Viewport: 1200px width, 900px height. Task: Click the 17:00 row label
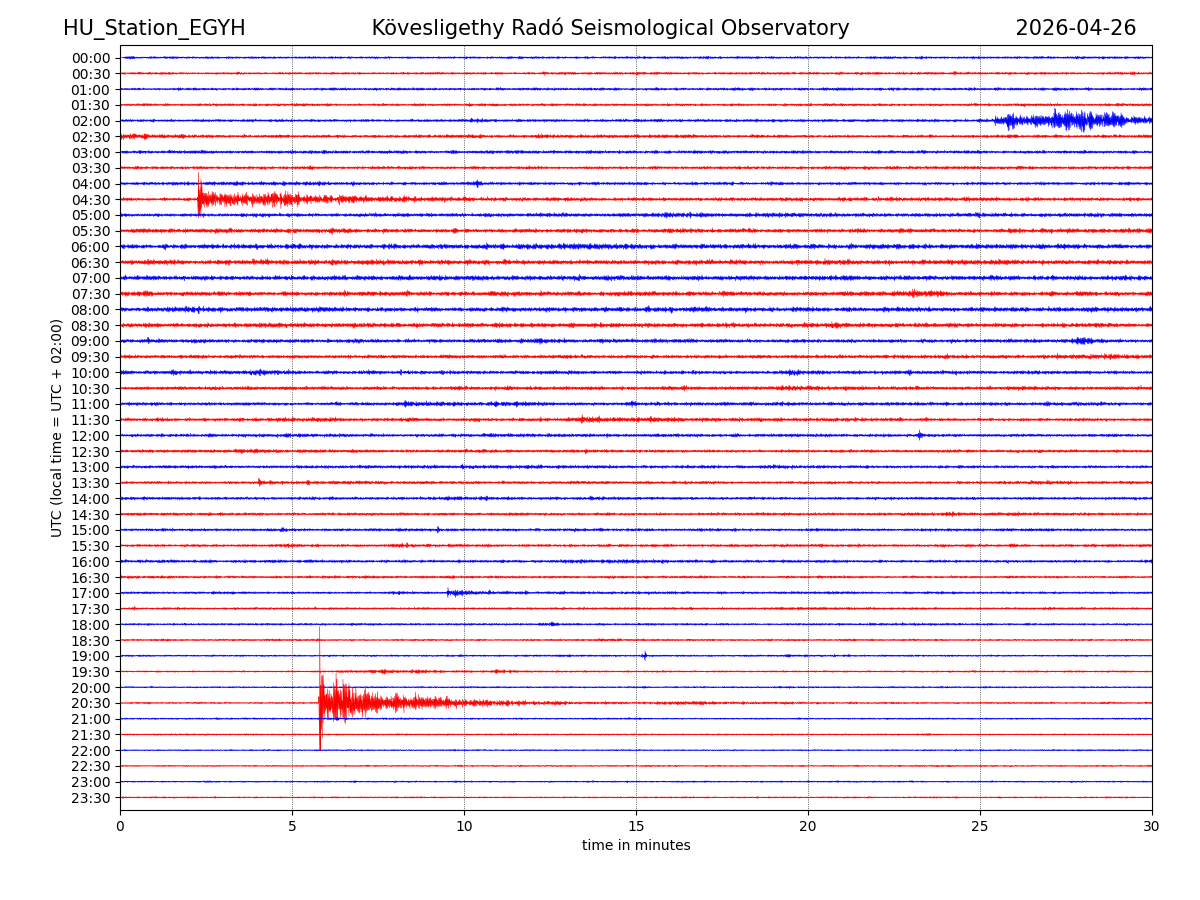click(90, 593)
